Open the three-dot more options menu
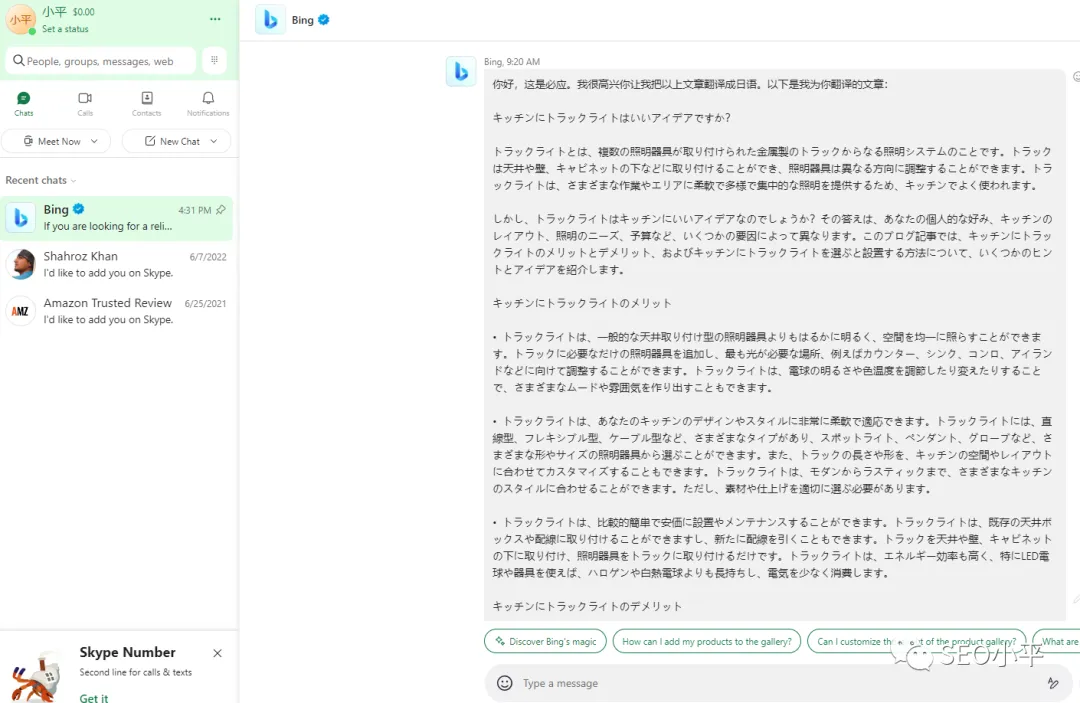The height and width of the screenshot is (703, 1080). point(215,19)
